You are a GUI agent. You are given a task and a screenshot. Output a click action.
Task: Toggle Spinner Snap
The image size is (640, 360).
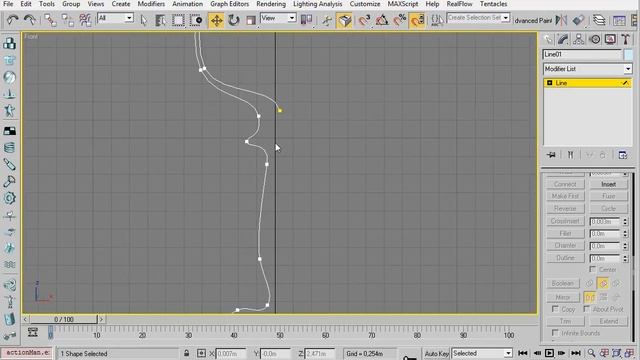[417, 20]
